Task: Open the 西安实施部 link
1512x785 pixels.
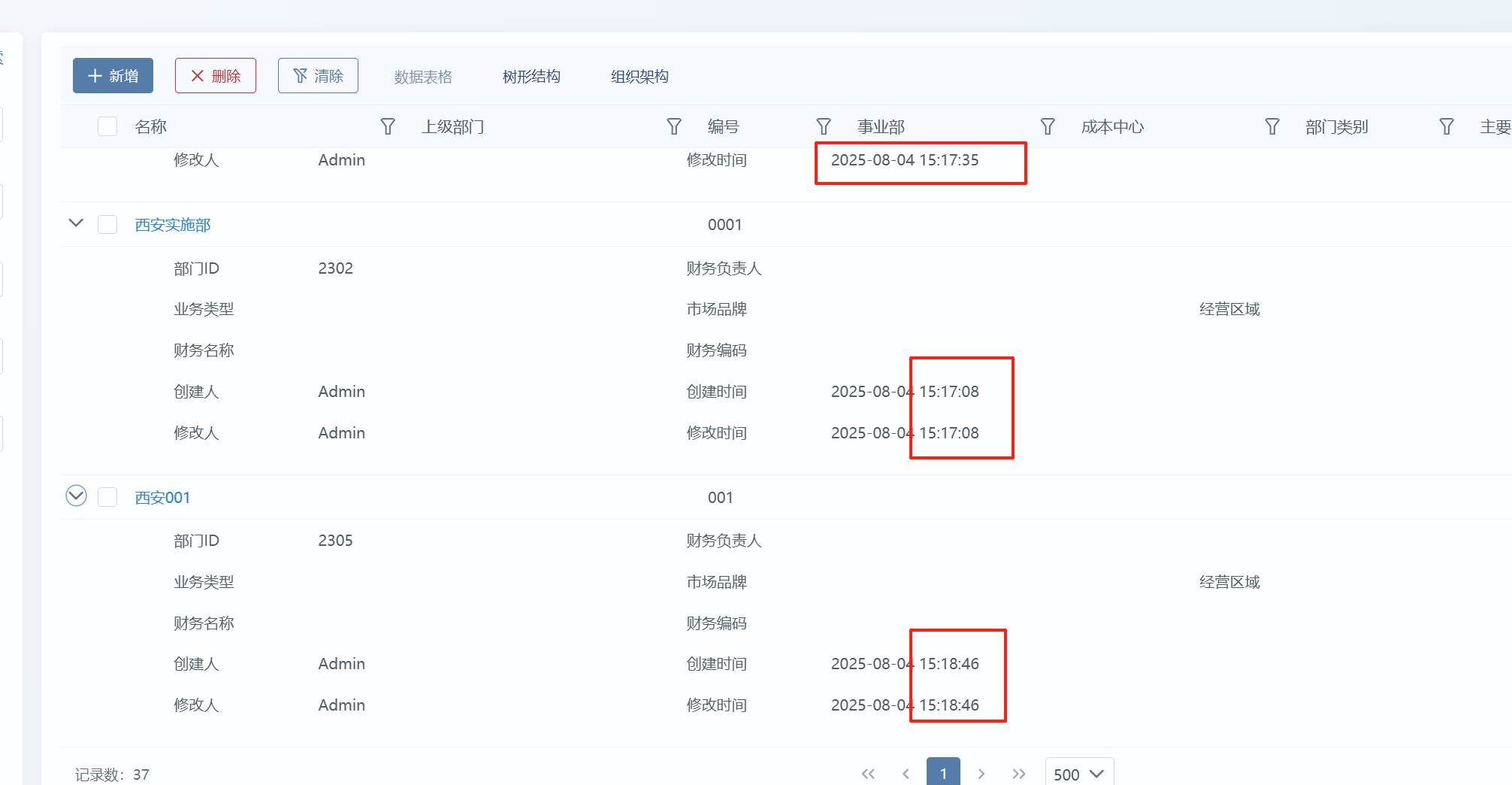Action: (x=173, y=225)
